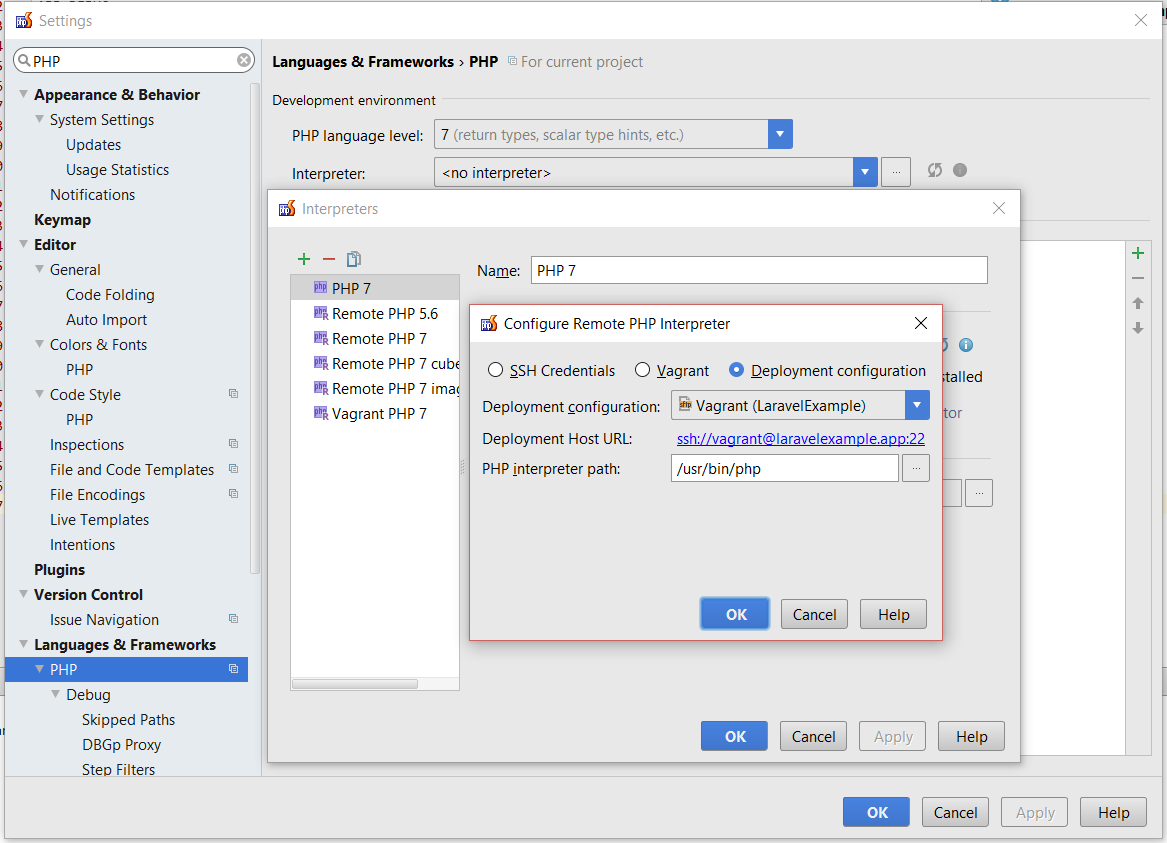This screenshot has width=1167, height=843.
Task: Open Help in Configure Remote PHP Interpreter
Action: pos(893,615)
